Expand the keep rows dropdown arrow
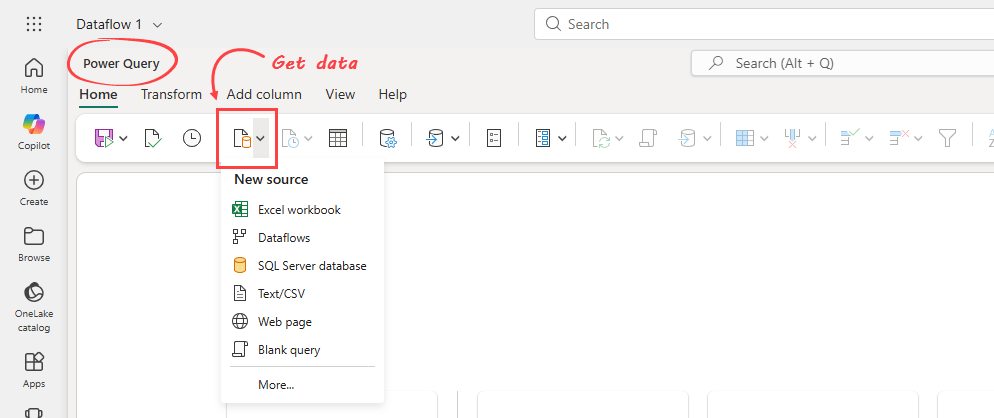The height and width of the screenshot is (418, 994). tap(869, 138)
